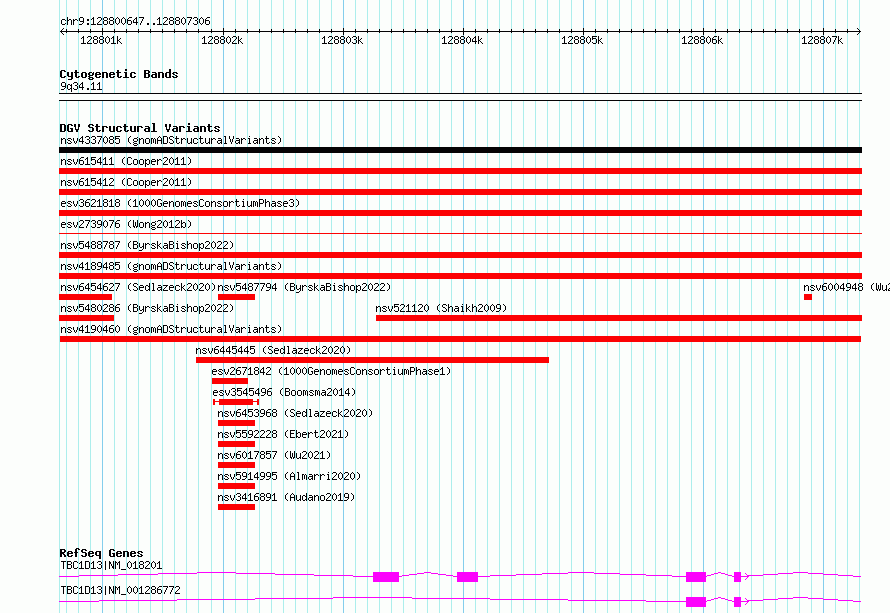890x613 pixels.
Task: Click the DGV Structural Variants track title
Action: 140,128
